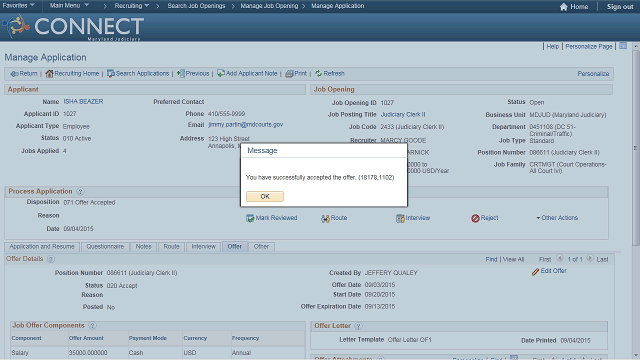Switch to Application and Resume tab
The height and width of the screenshot is (360, 640).
[x=42, y=247]
